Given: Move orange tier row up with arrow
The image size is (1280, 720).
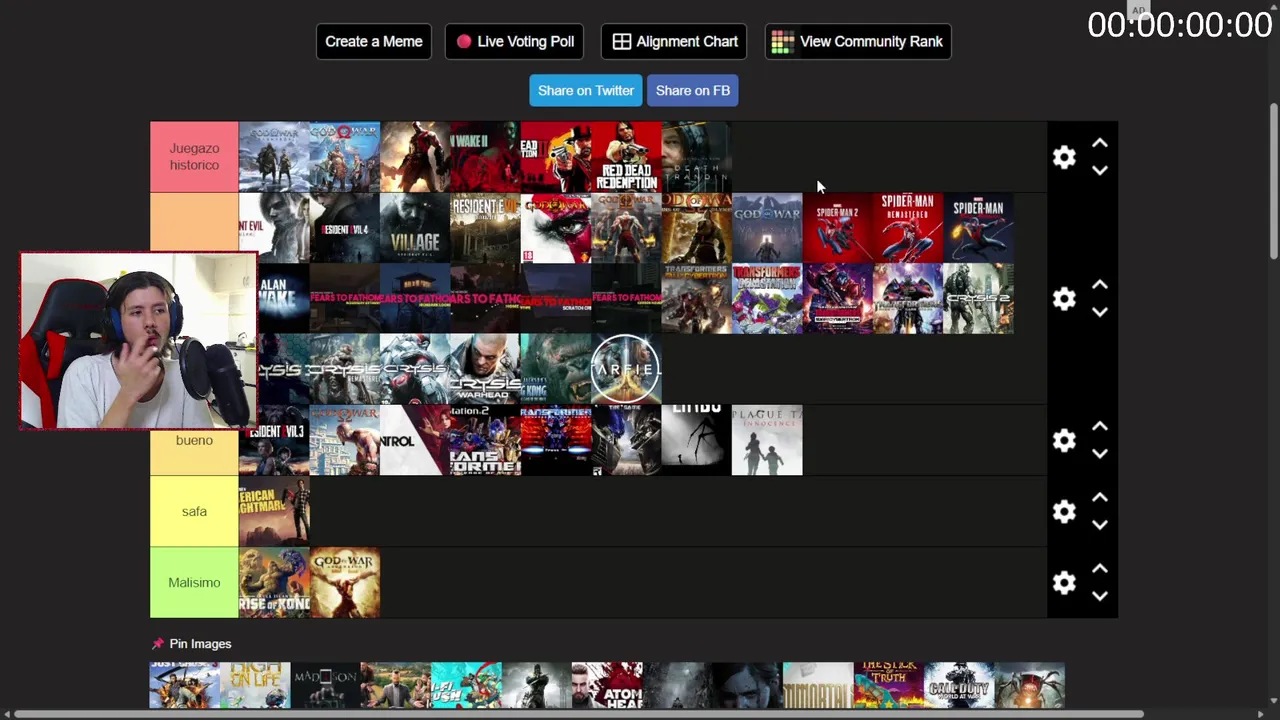Looking at the screenshot, I should point(1100,286).
